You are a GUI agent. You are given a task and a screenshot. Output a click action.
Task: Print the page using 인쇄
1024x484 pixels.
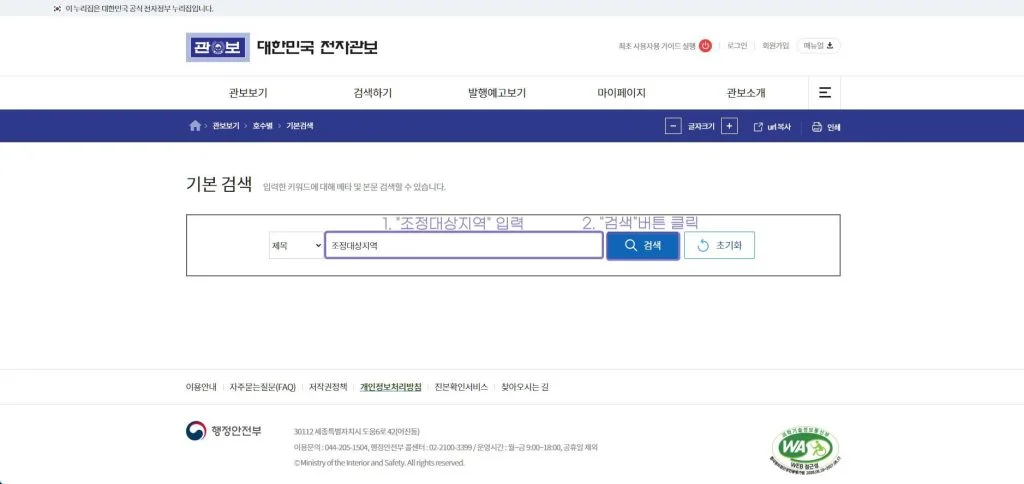pyautogui.click(x=826, y=127)
